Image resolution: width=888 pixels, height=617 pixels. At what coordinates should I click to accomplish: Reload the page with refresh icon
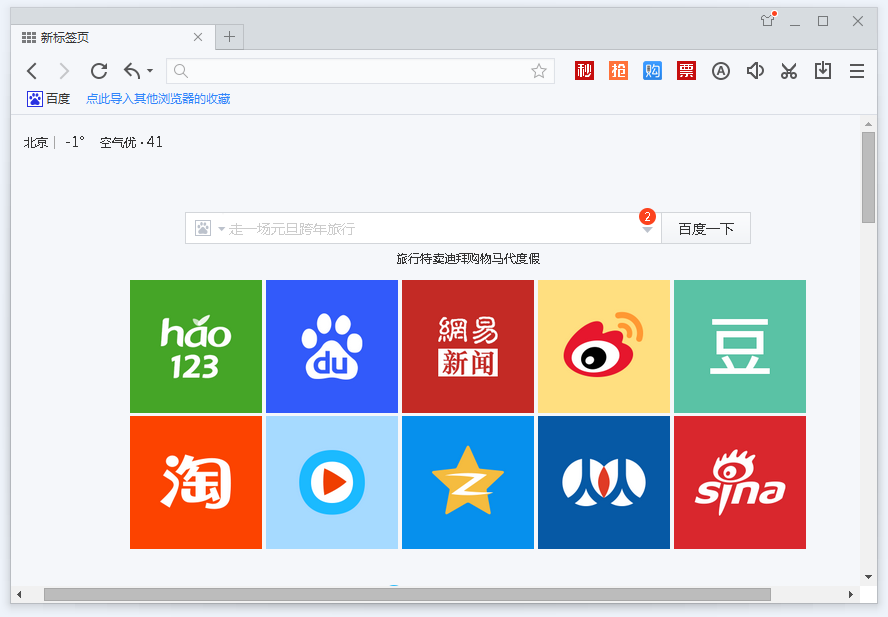99,71
